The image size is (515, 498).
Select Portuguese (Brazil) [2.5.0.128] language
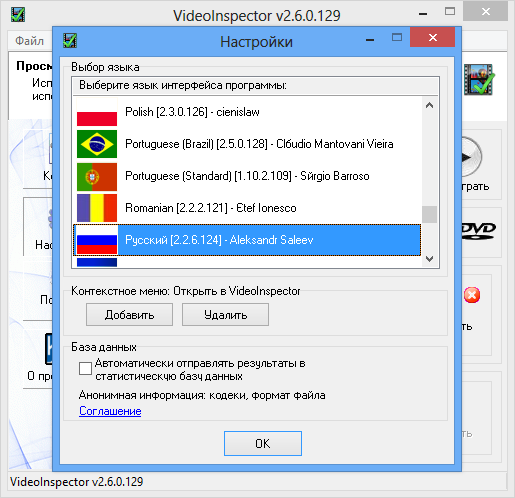tap(247, 144)
